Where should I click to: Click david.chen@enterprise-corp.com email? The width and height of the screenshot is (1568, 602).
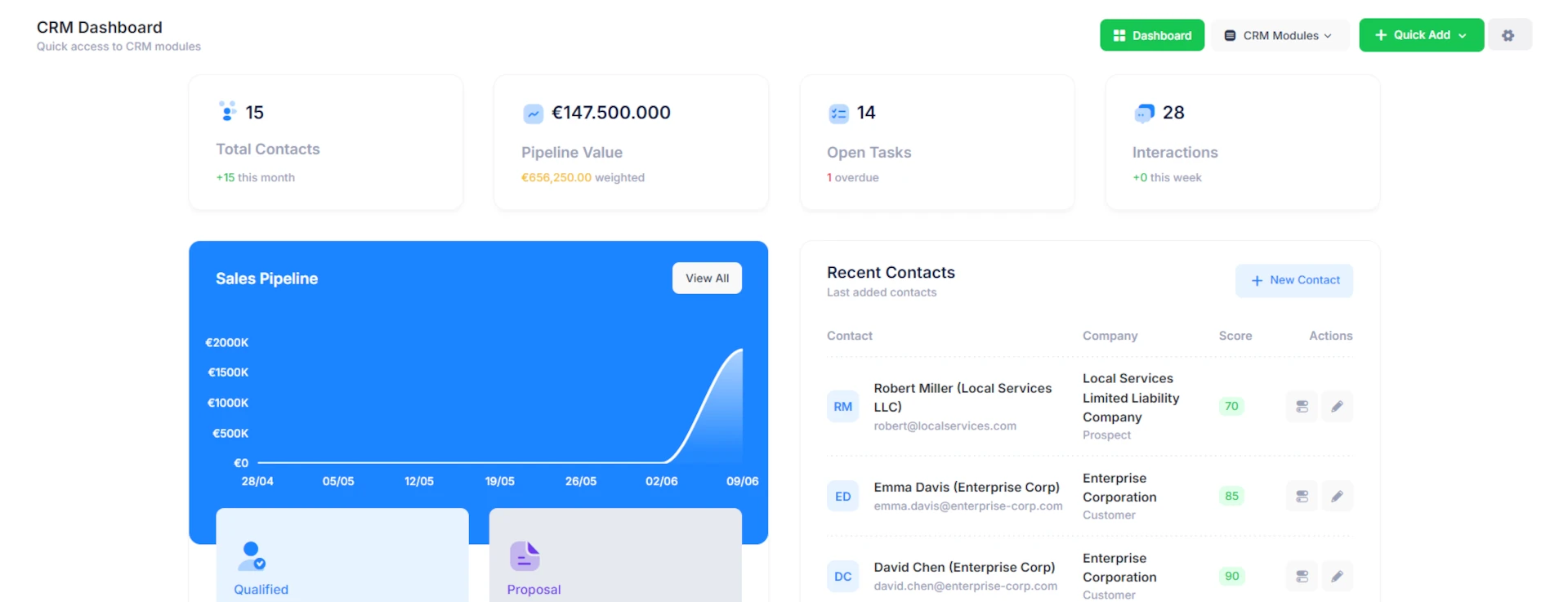965,586
